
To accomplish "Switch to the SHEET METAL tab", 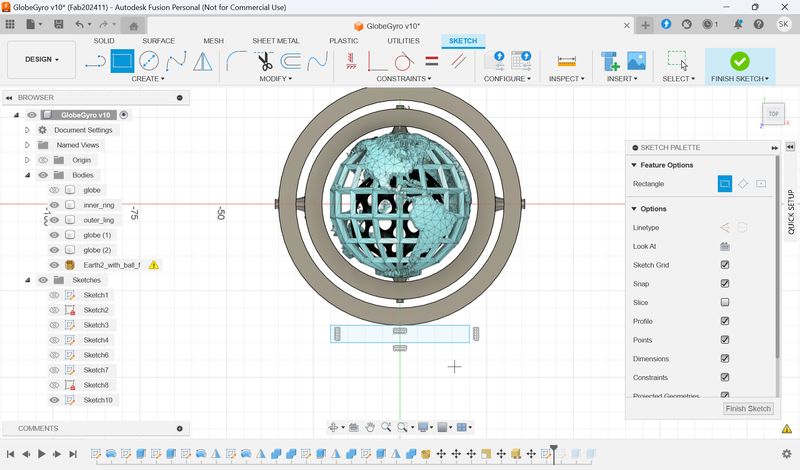I will click(276, 41).
